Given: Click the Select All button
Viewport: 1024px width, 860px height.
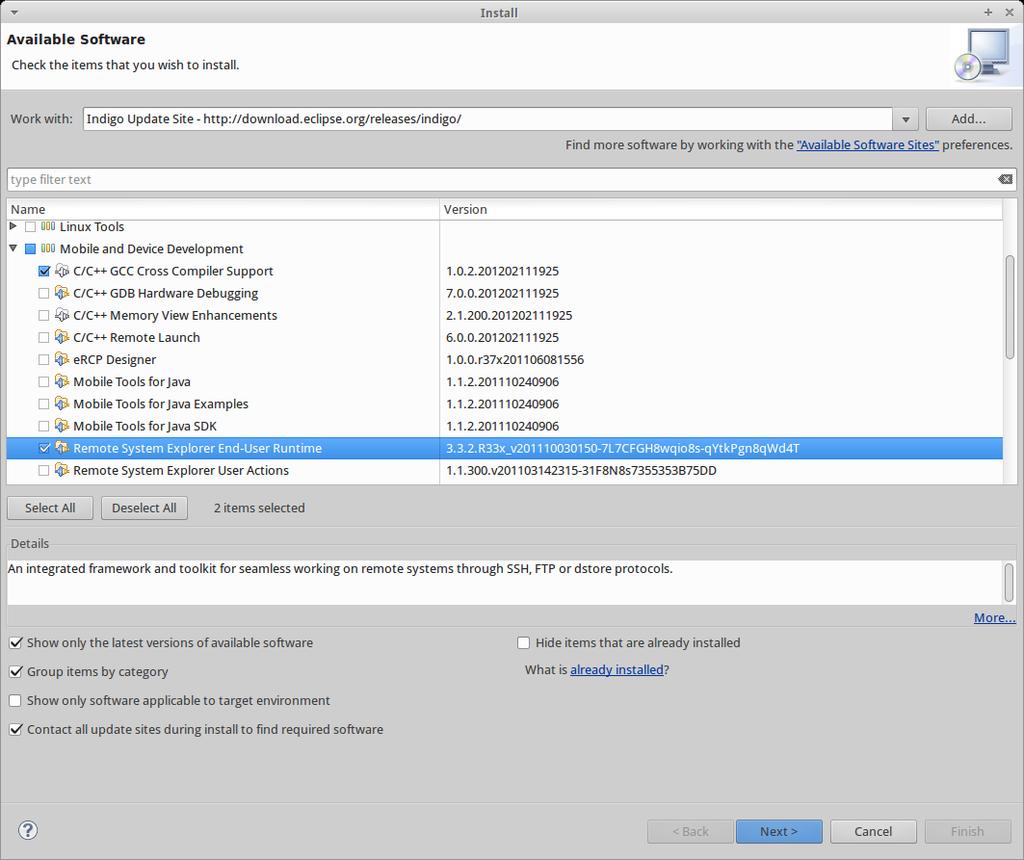Looking at the screenshot, I should 50,508.
